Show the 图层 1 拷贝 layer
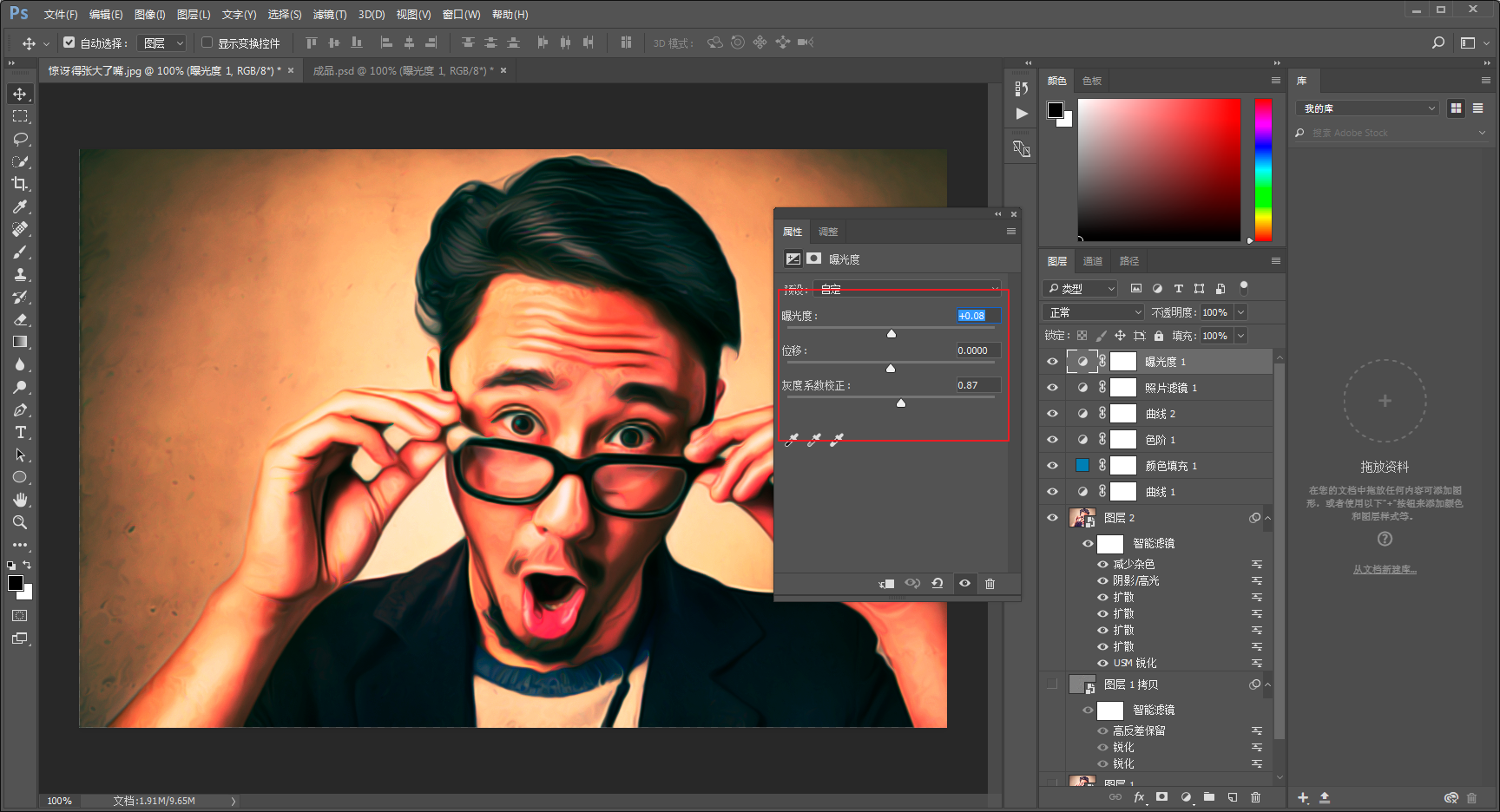1500x812 pixels. [x=1052, y=684]
